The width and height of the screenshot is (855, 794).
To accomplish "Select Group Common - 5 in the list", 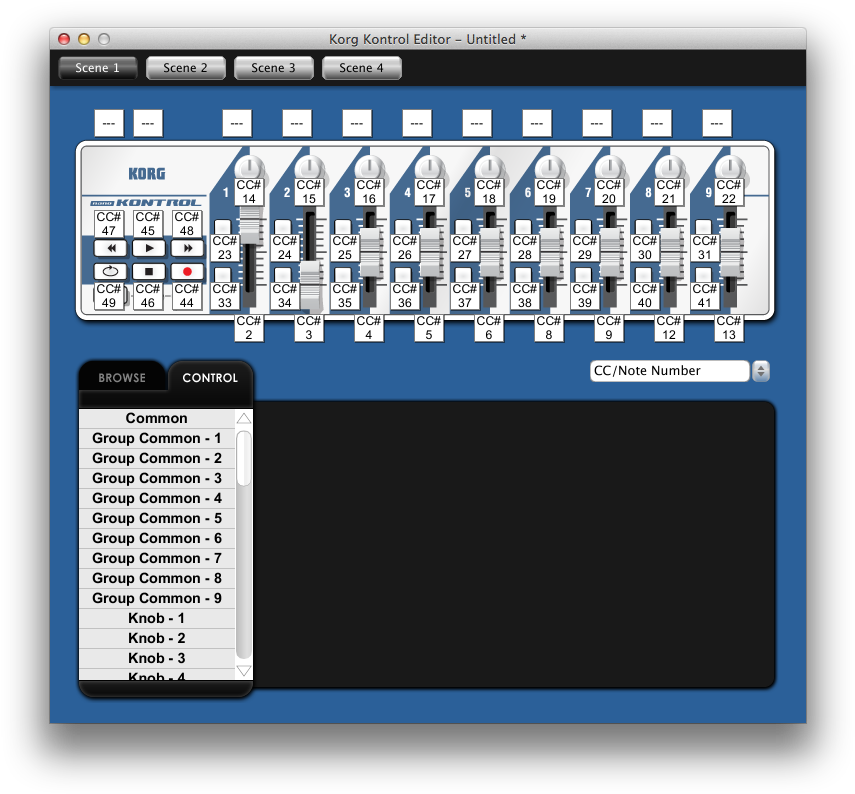I will pos(156,518).
